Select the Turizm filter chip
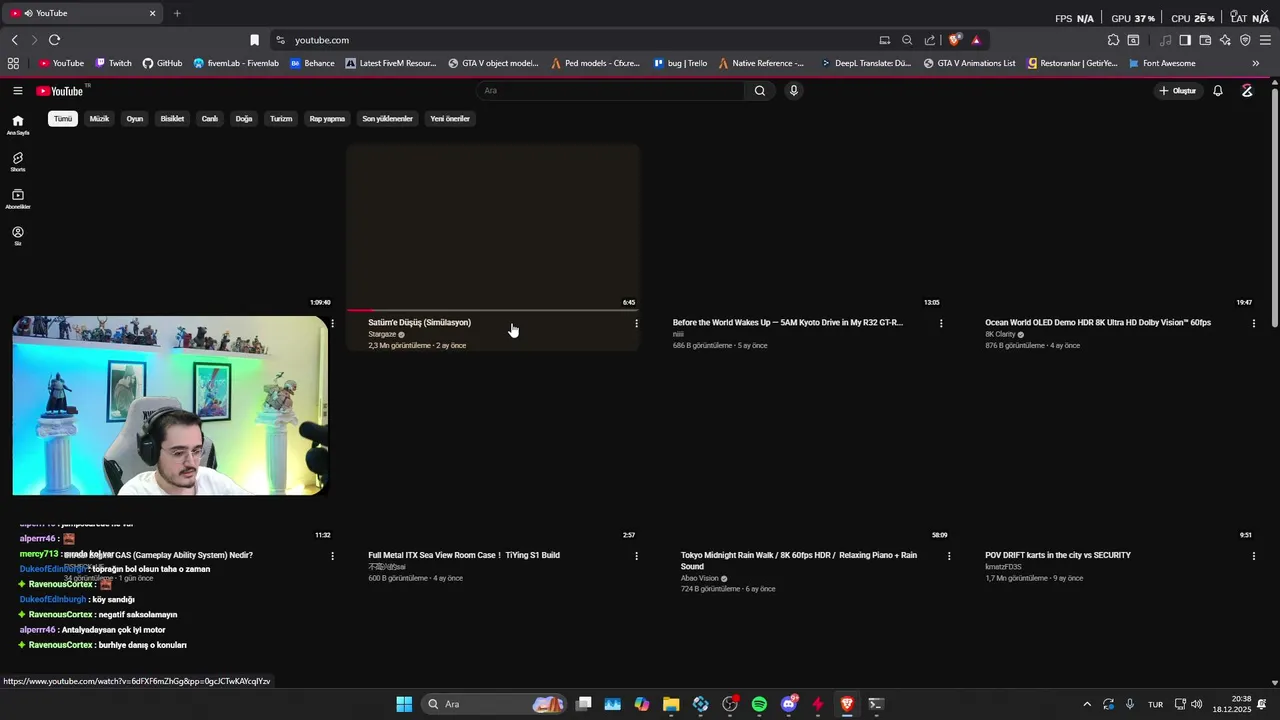The width and height of the screenshot is (1280, 720). [x=281, y=119]
